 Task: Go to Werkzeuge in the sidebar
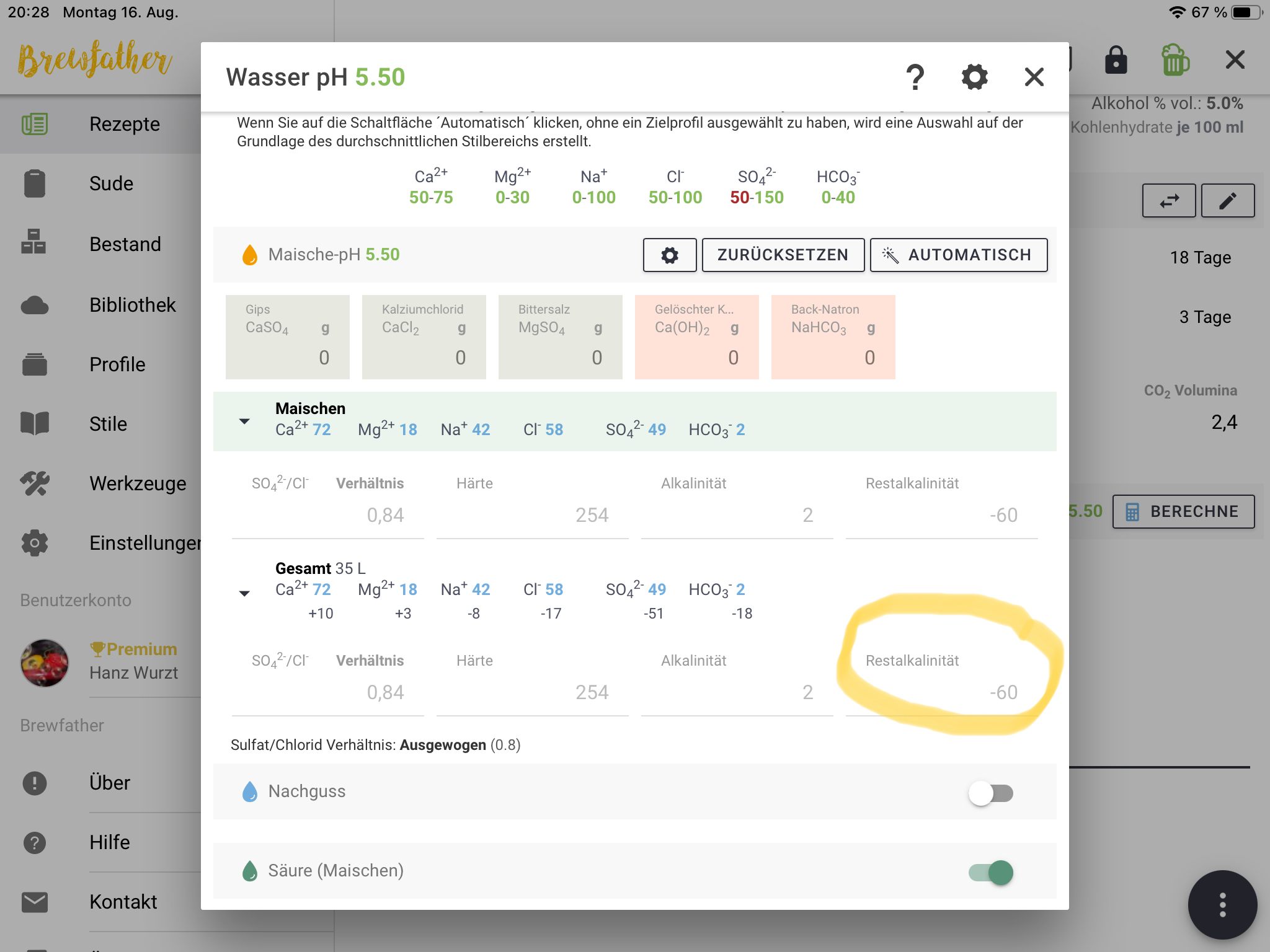pyautogui.click(x=137, y=483)
